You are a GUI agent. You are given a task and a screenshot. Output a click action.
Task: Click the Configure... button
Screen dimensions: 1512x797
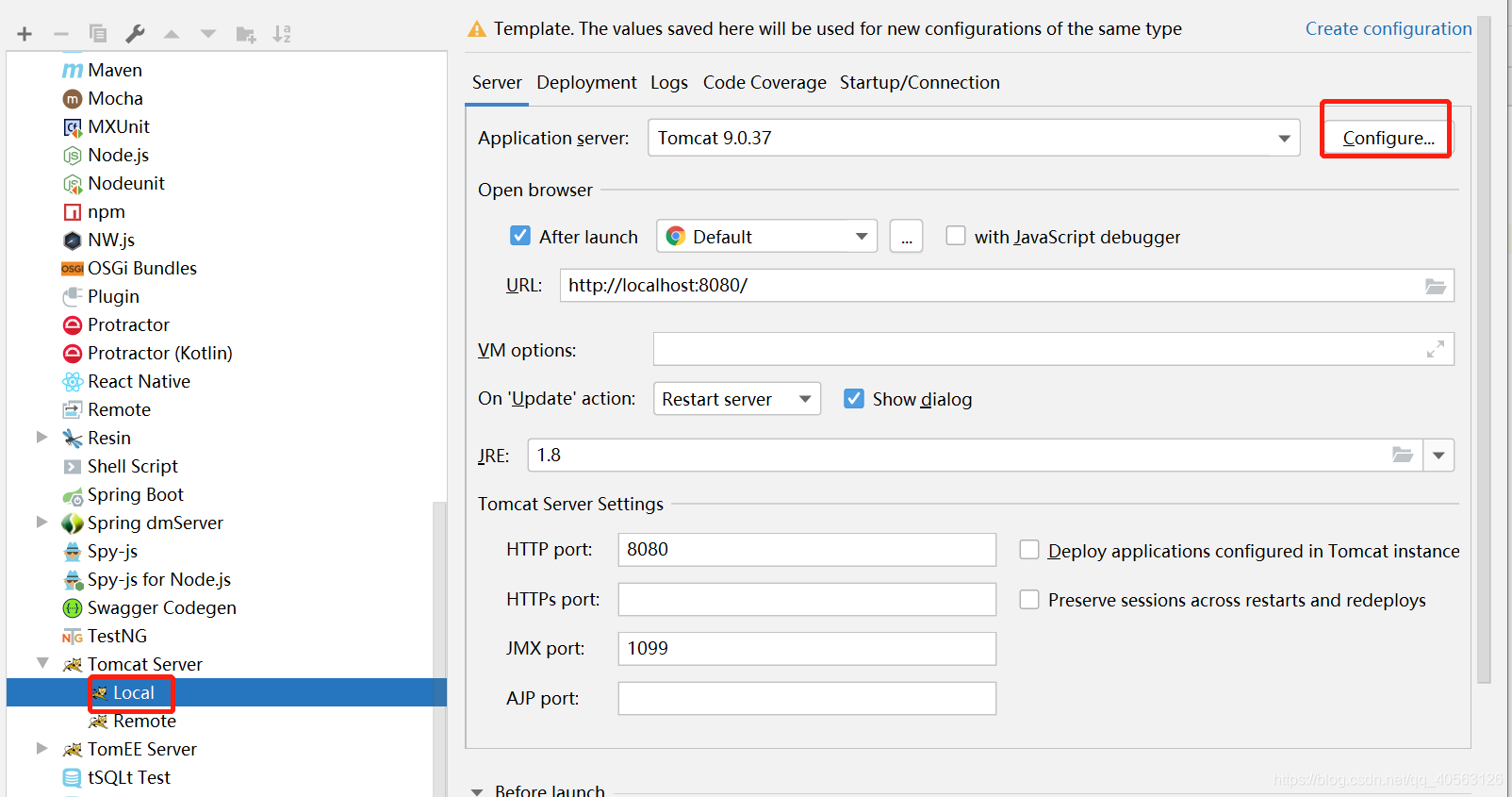click(1389, 138)
